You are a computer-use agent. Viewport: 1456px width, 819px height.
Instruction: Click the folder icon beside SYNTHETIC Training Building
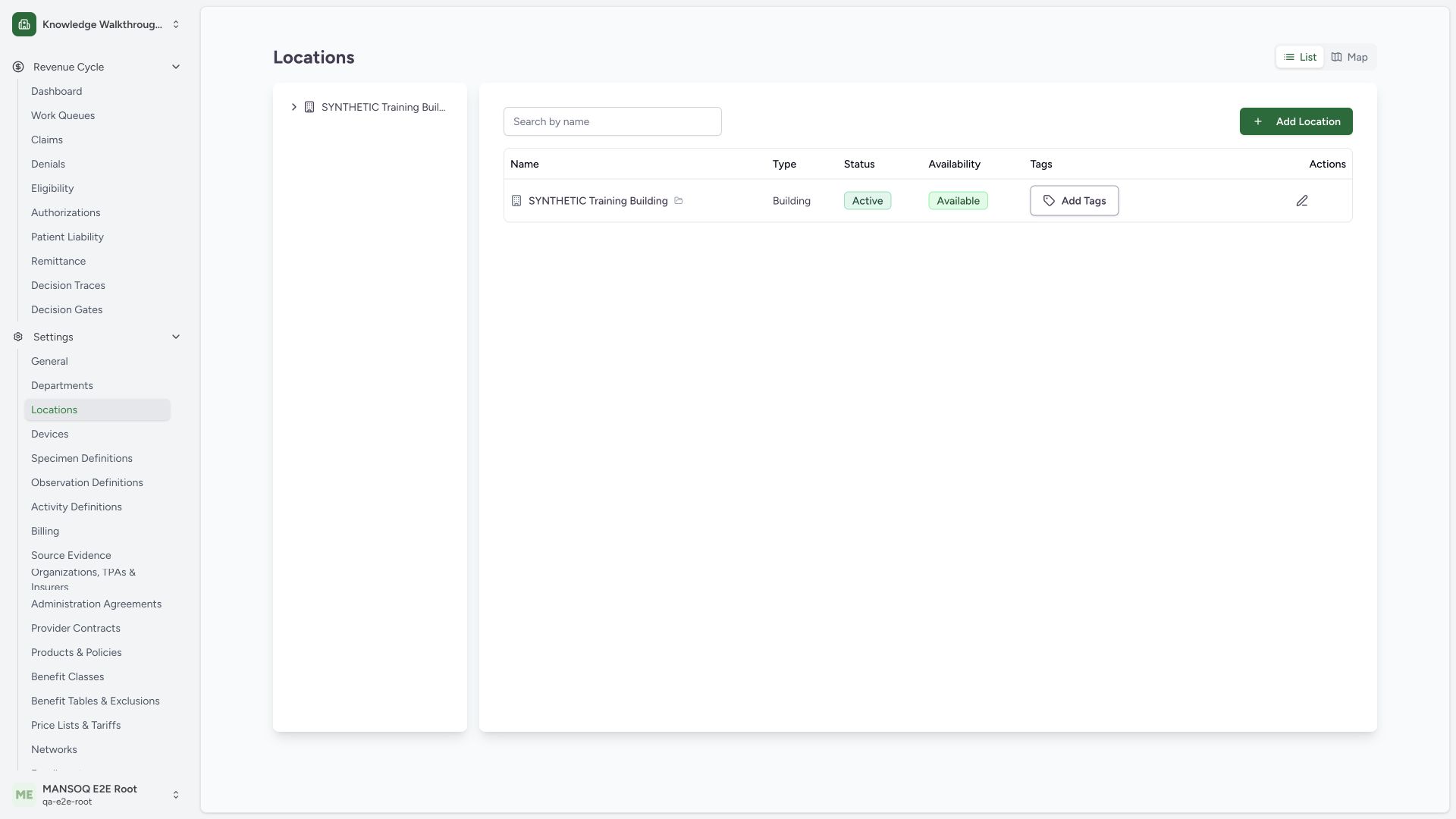coord(679,201)
